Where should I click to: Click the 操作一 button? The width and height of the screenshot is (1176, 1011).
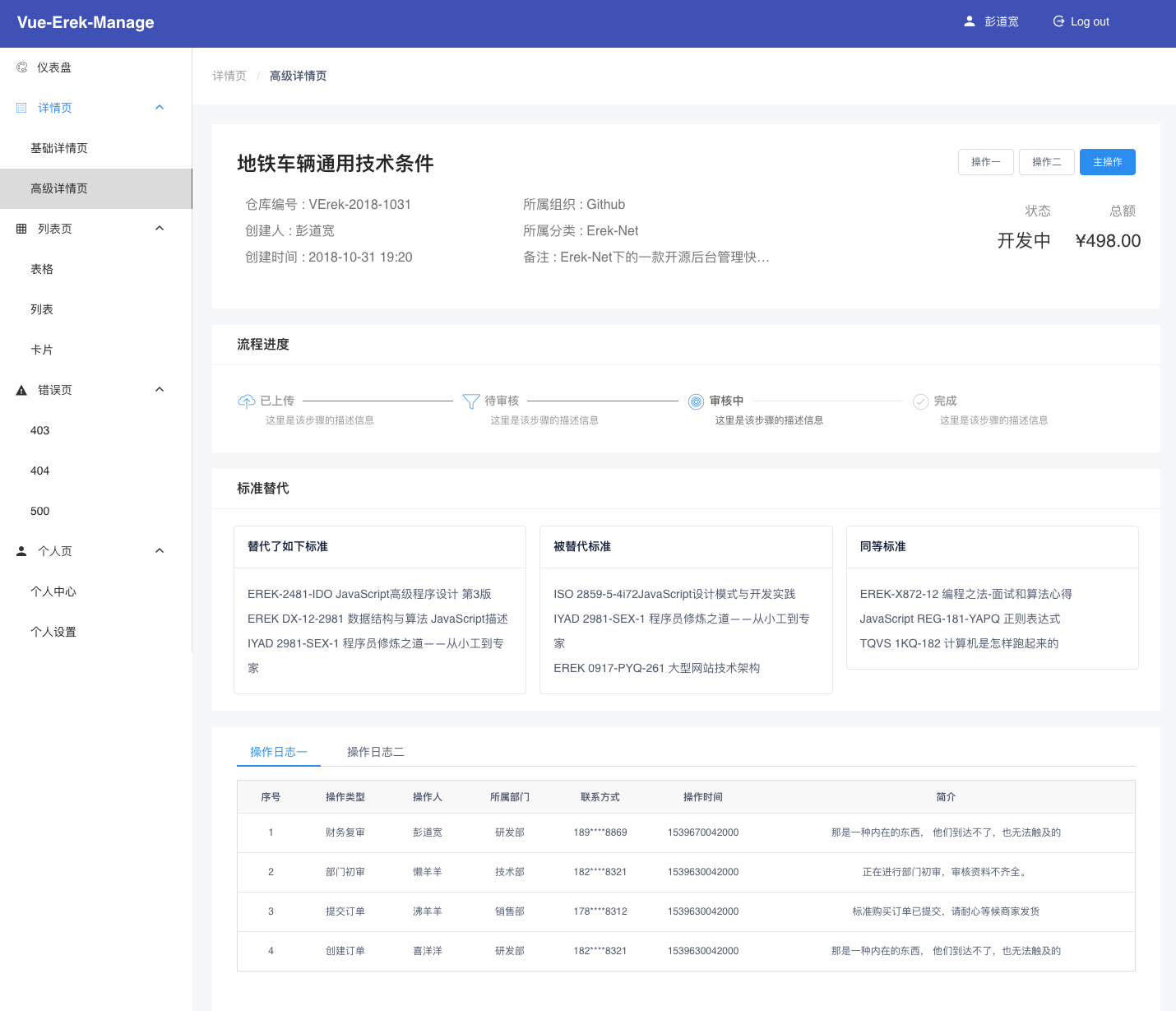click(x=986, y=162)
